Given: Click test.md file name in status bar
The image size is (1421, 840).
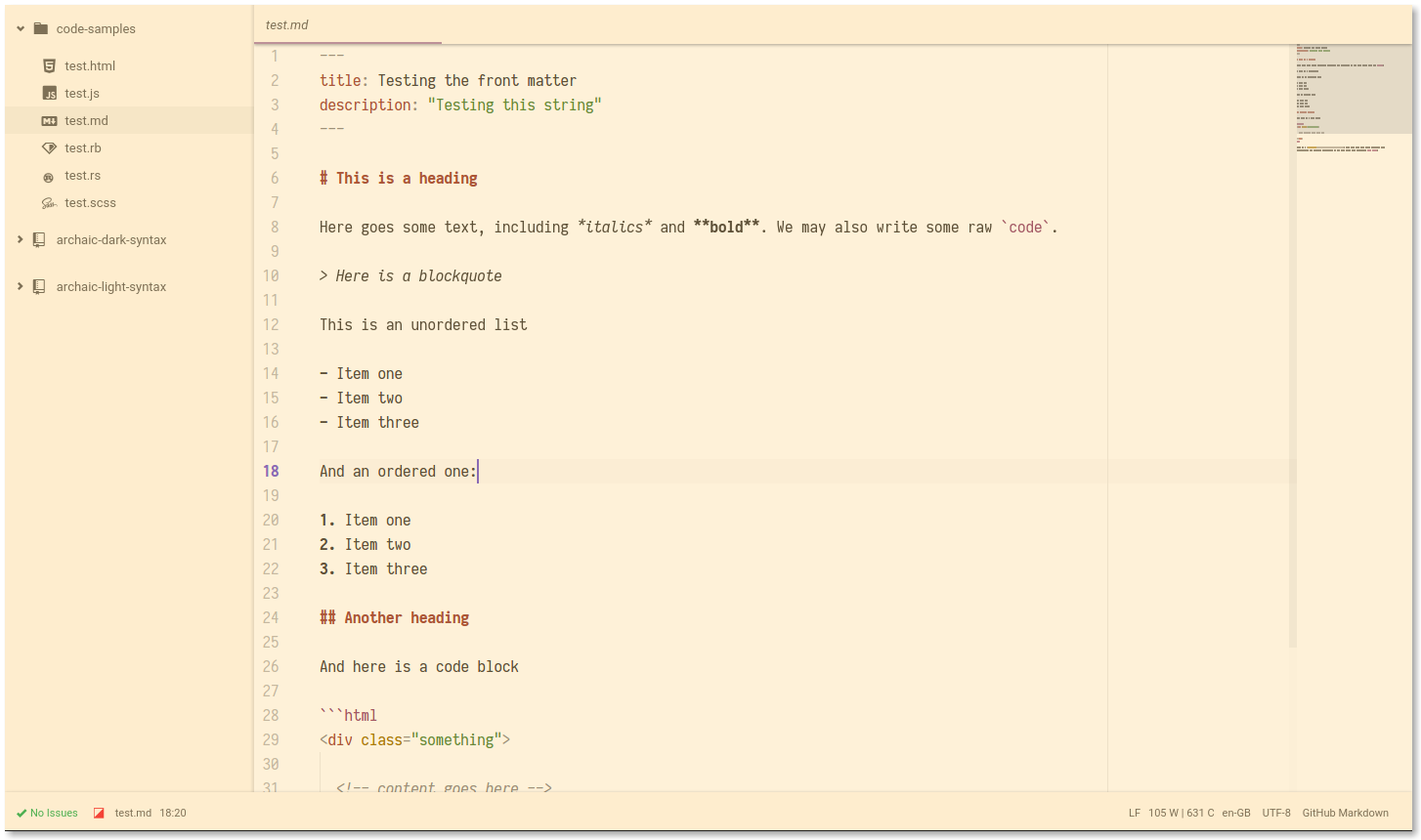Looking at the screenshot, I should tap(133, 813).
